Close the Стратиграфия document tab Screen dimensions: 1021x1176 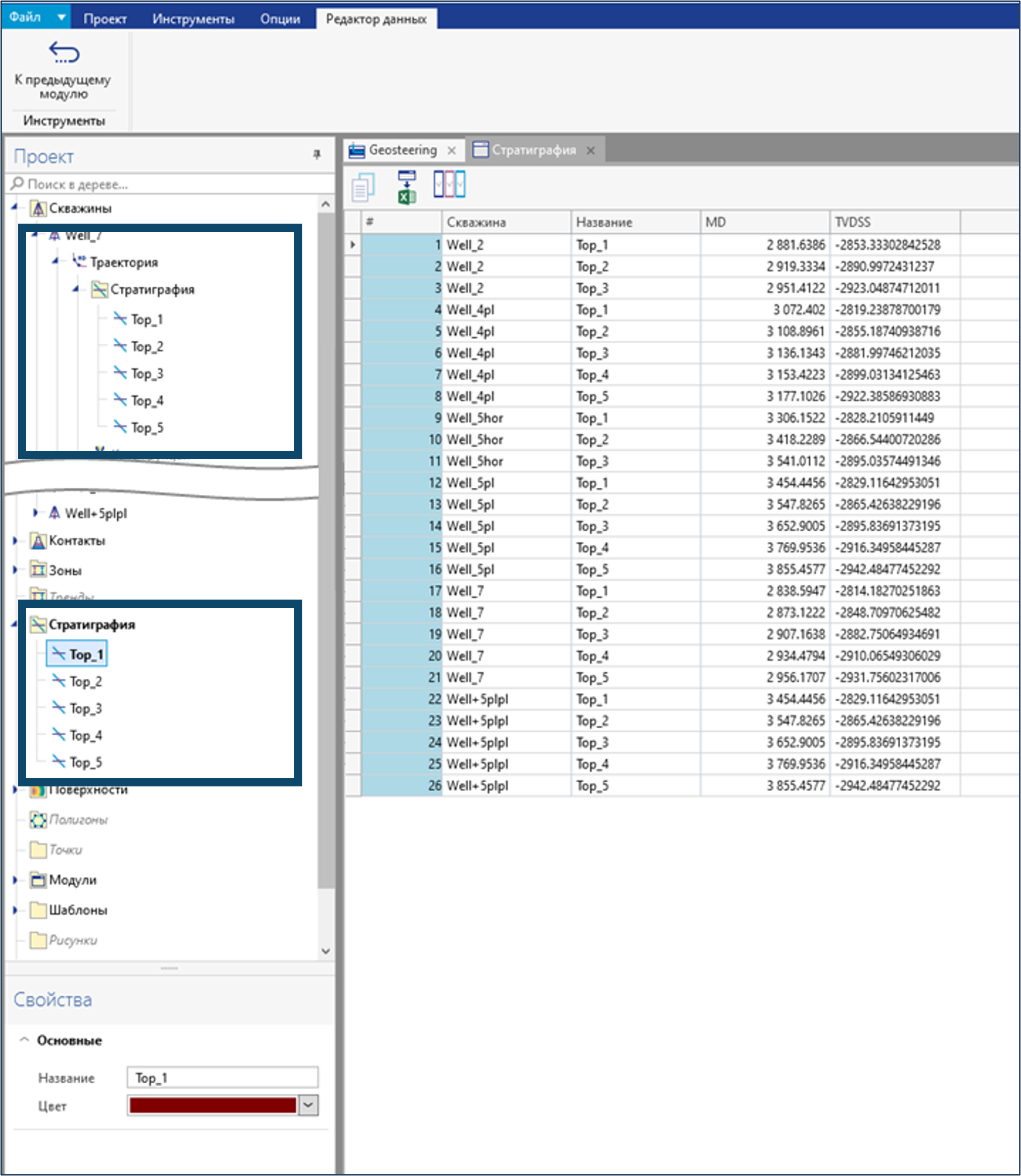591,150
